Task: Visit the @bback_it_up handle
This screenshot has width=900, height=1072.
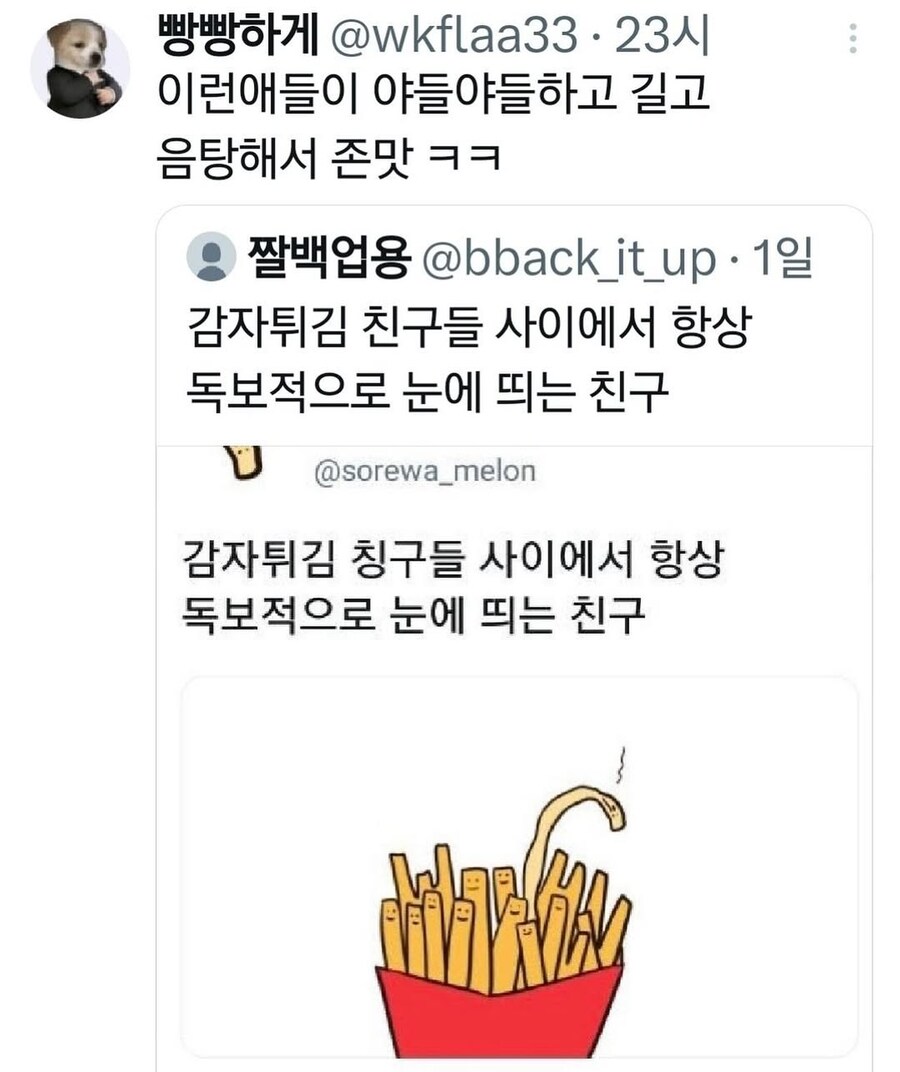Action: [570, 259]
